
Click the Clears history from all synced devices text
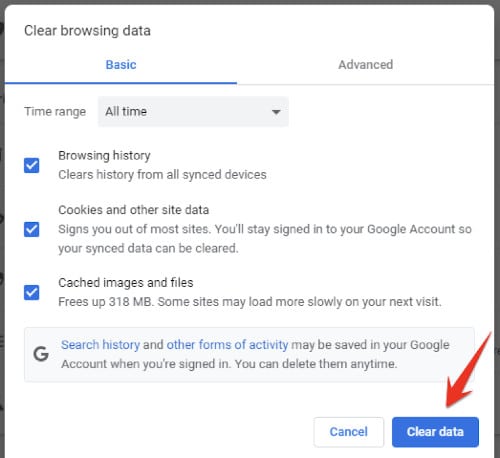pos(162,175)
